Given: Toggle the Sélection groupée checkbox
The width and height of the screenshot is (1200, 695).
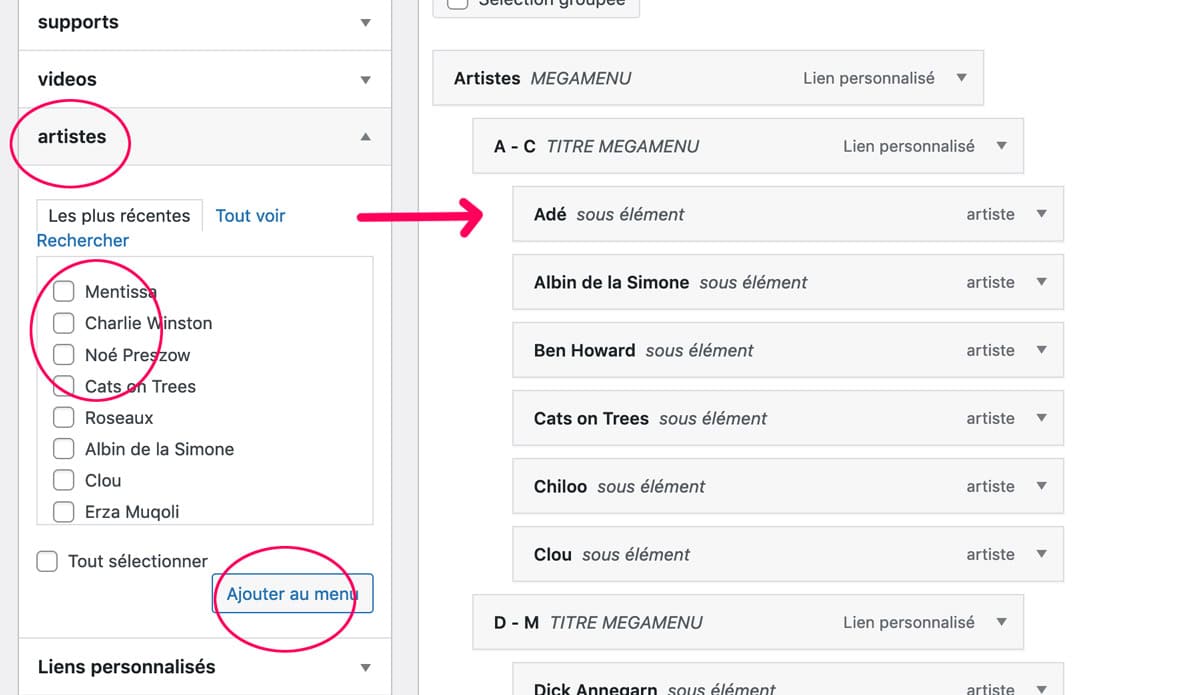Looking at the screenshot, I should (x=457, y=3).
